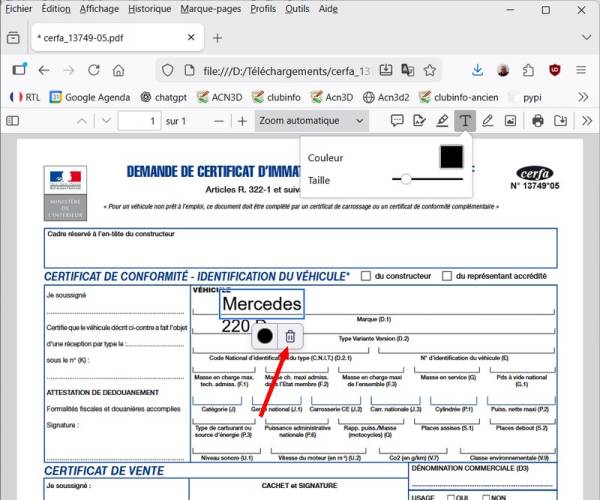Screen dimensions: 600x500
Task: Toggle the PDF sidebar
Action: pos(14,121)
